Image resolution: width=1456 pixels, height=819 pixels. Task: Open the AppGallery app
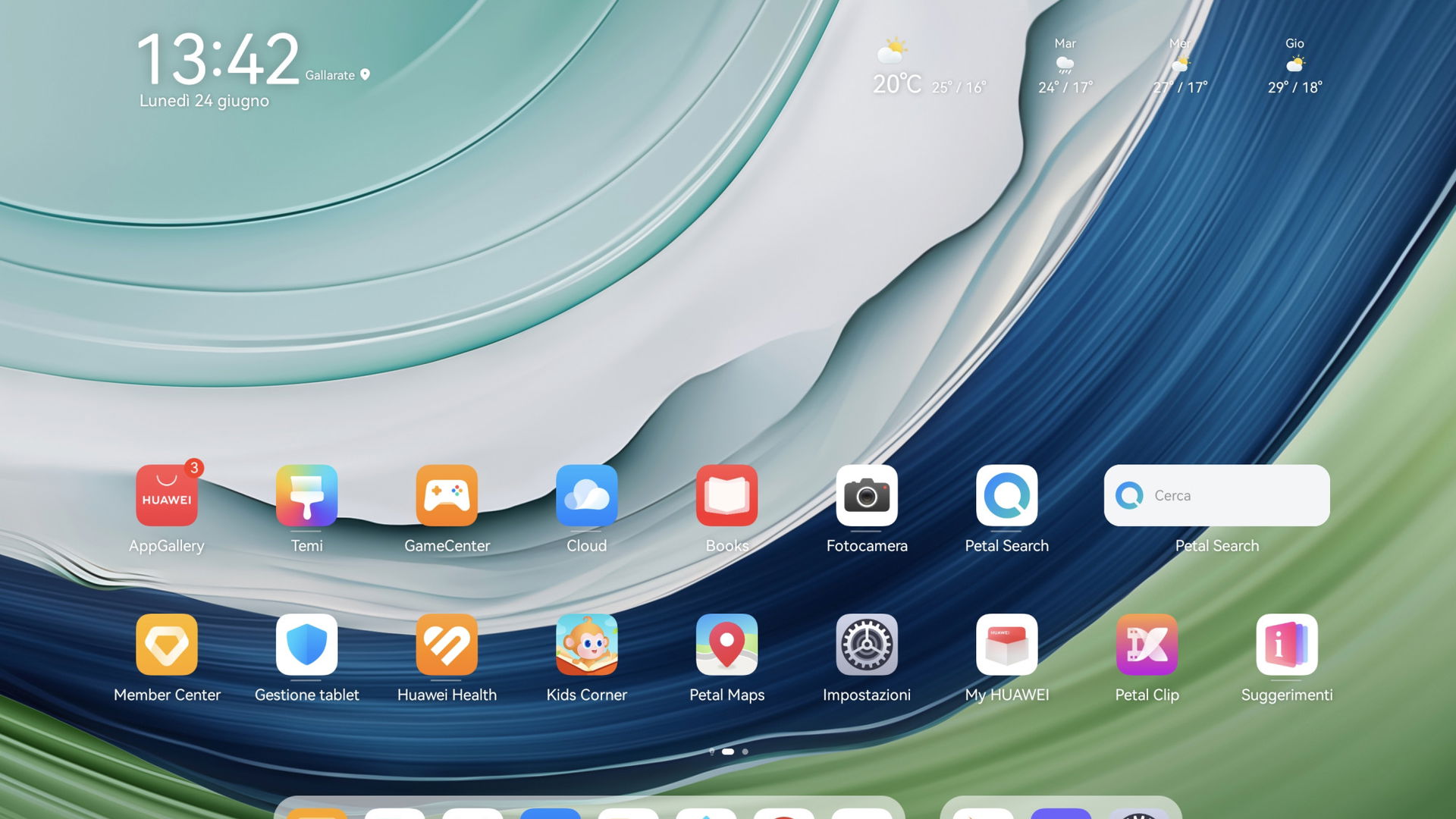click(167, 495)
